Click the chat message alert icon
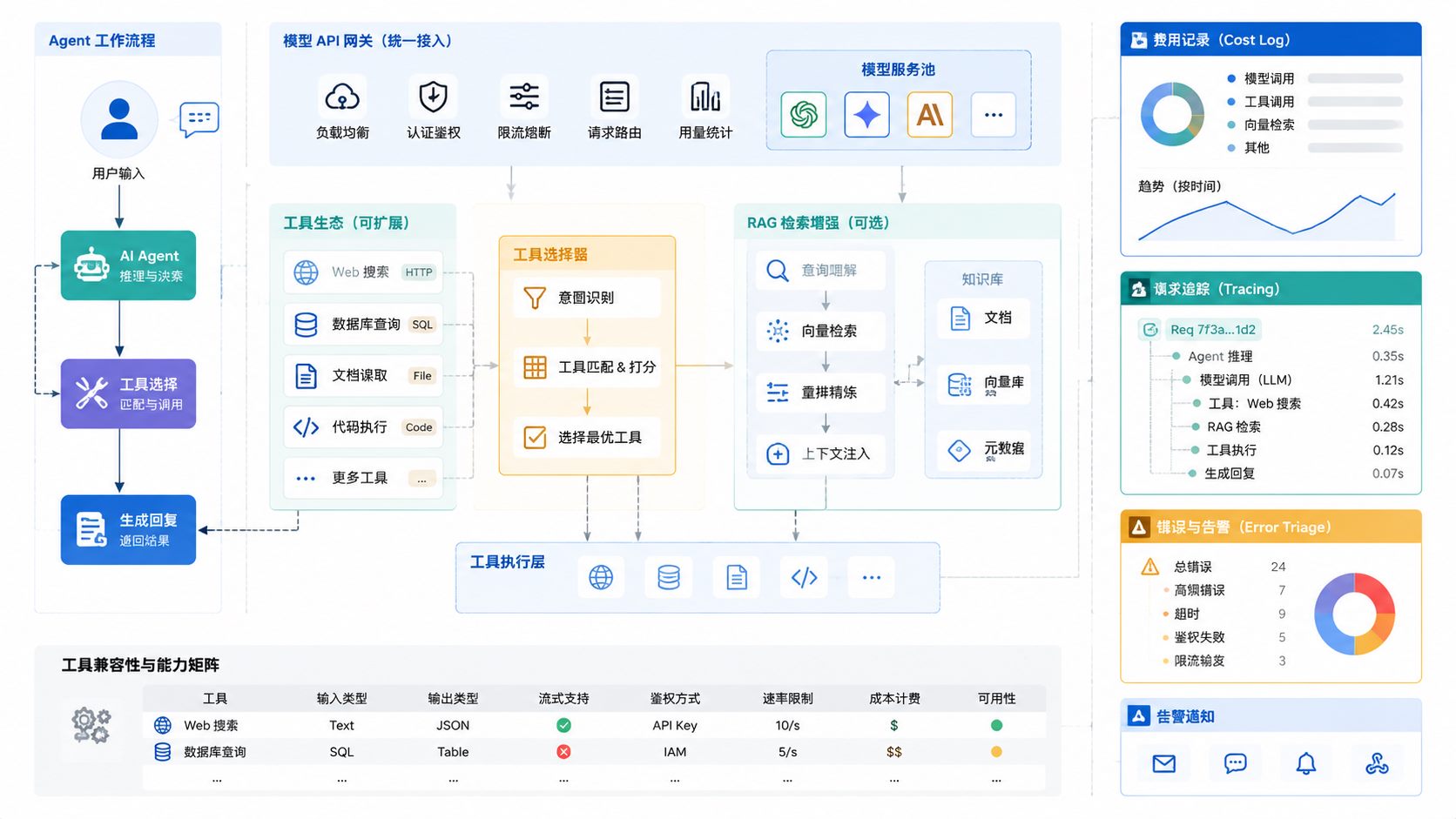The image size is (1456, 819). 1235,764
